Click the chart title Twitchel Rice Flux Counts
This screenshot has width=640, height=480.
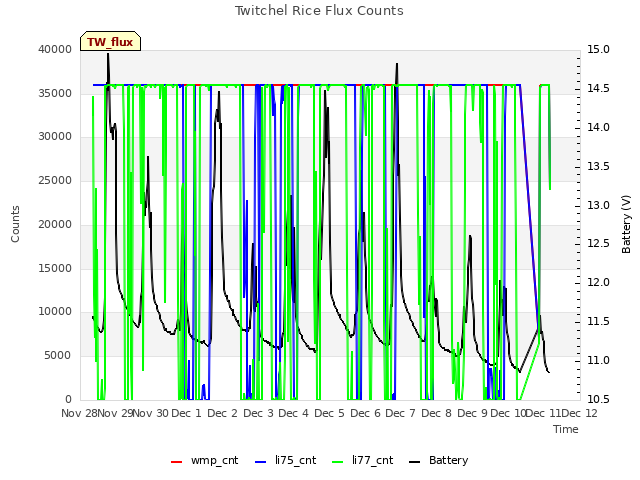pyautogui.click(x=319, y=11)
